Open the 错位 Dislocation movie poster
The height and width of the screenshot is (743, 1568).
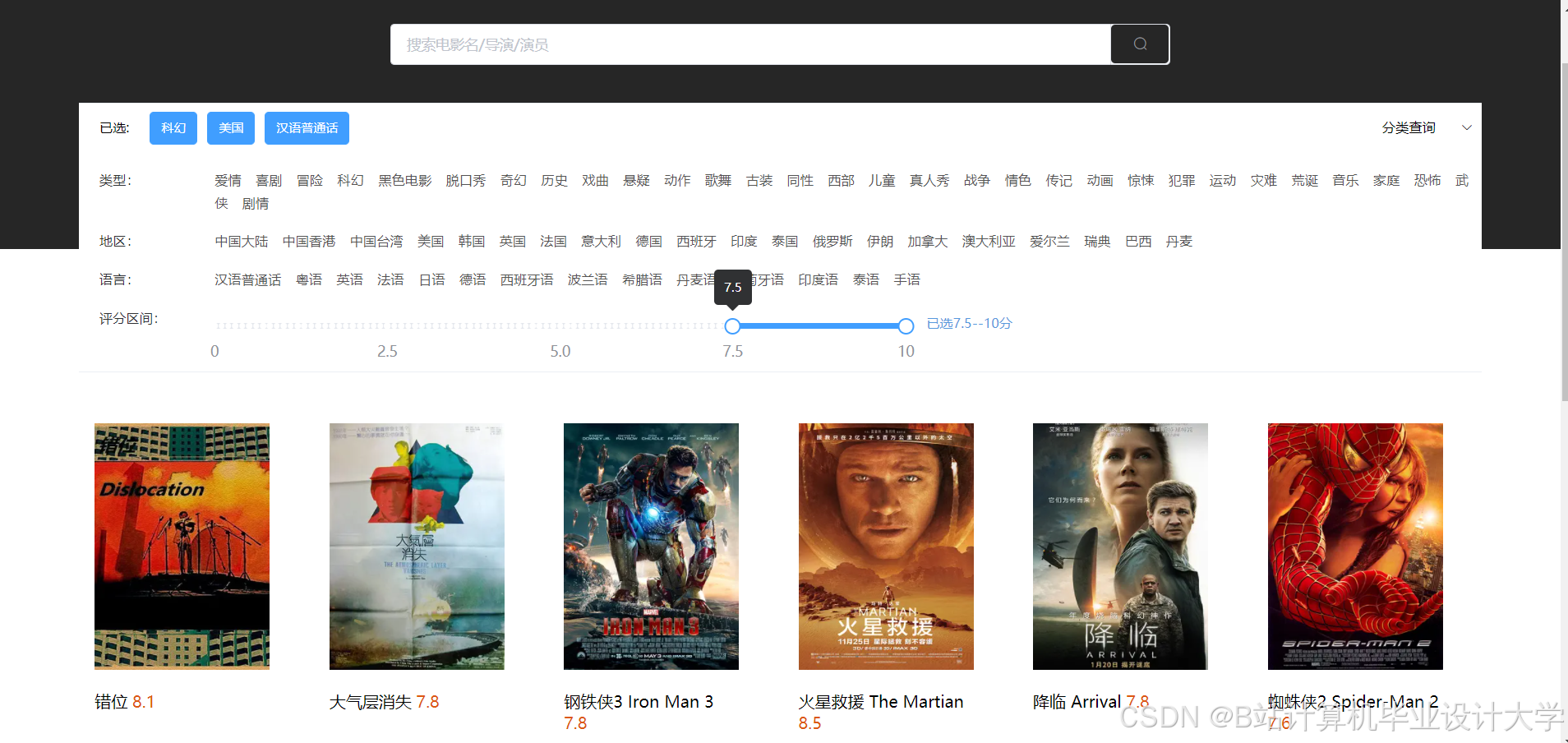182,547
